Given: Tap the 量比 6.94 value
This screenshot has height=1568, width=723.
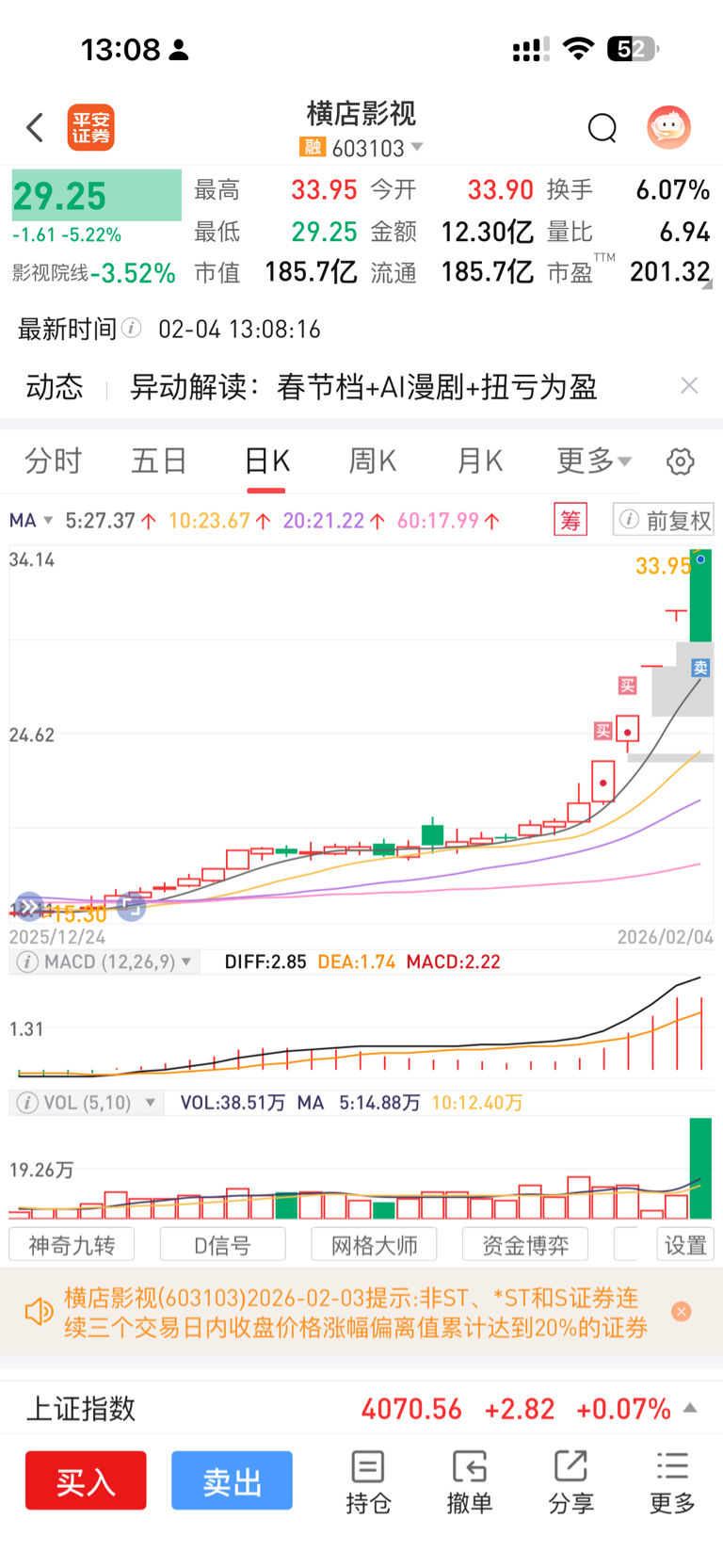Looking at the screenshot, I should (684, 232).
